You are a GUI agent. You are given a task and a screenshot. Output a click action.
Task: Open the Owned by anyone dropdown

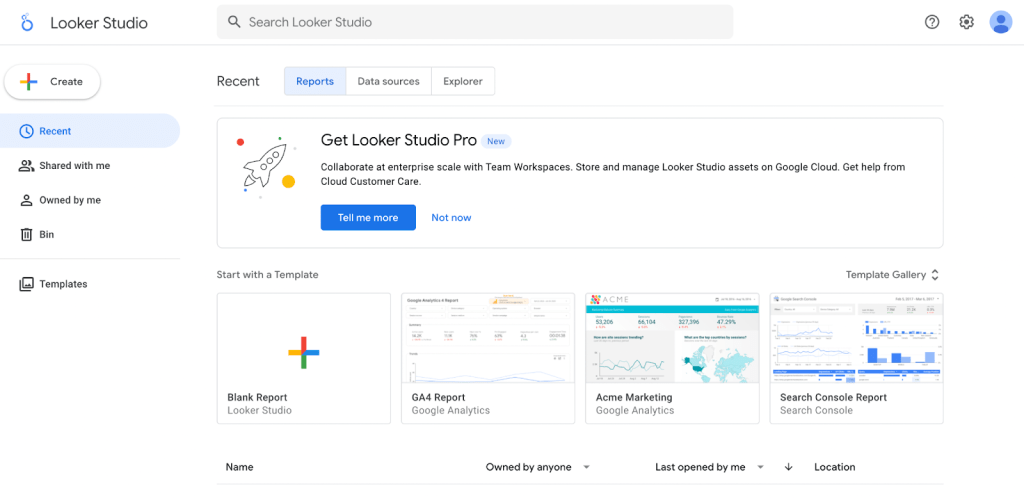click(537, 467)
